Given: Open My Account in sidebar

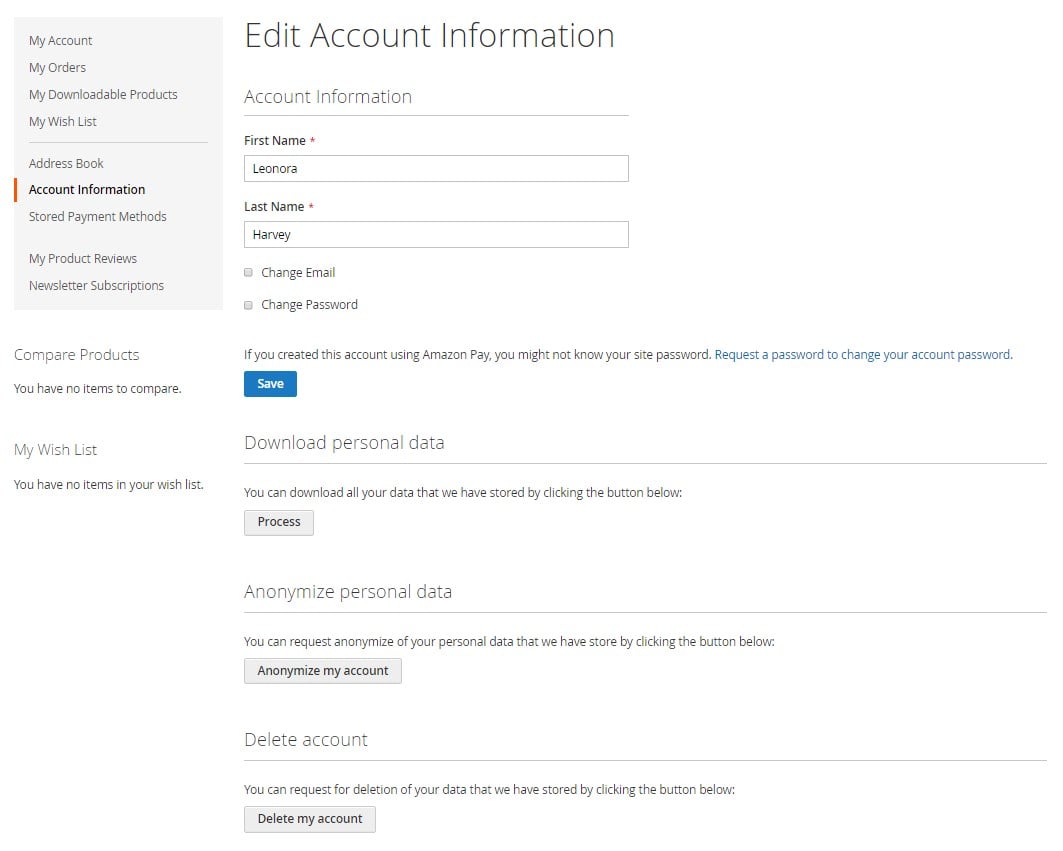Looking at the screenshot, I should point(60,41).
